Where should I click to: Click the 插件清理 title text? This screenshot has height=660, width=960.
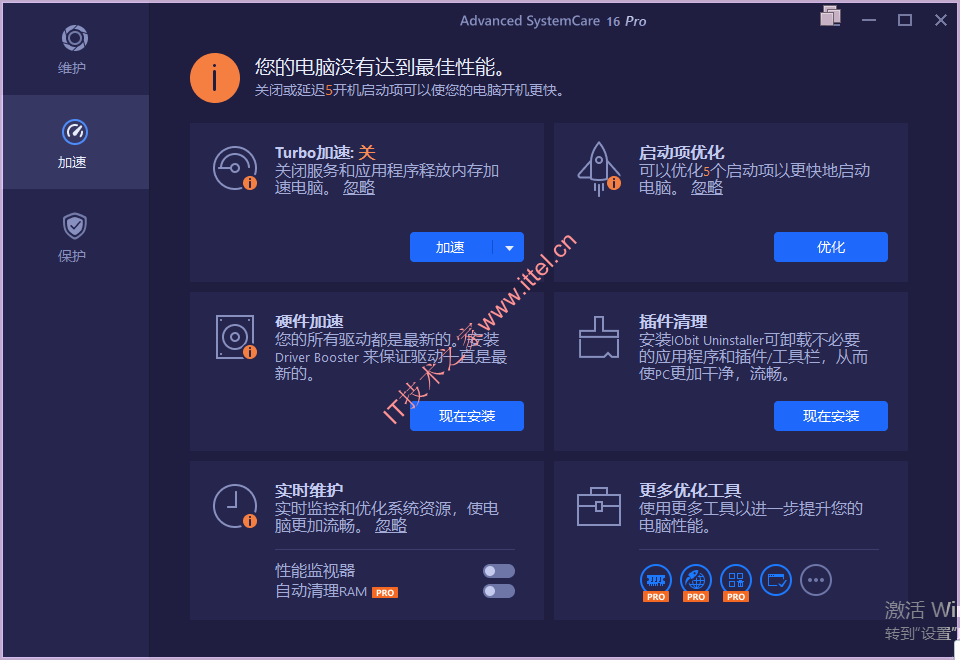673,321
